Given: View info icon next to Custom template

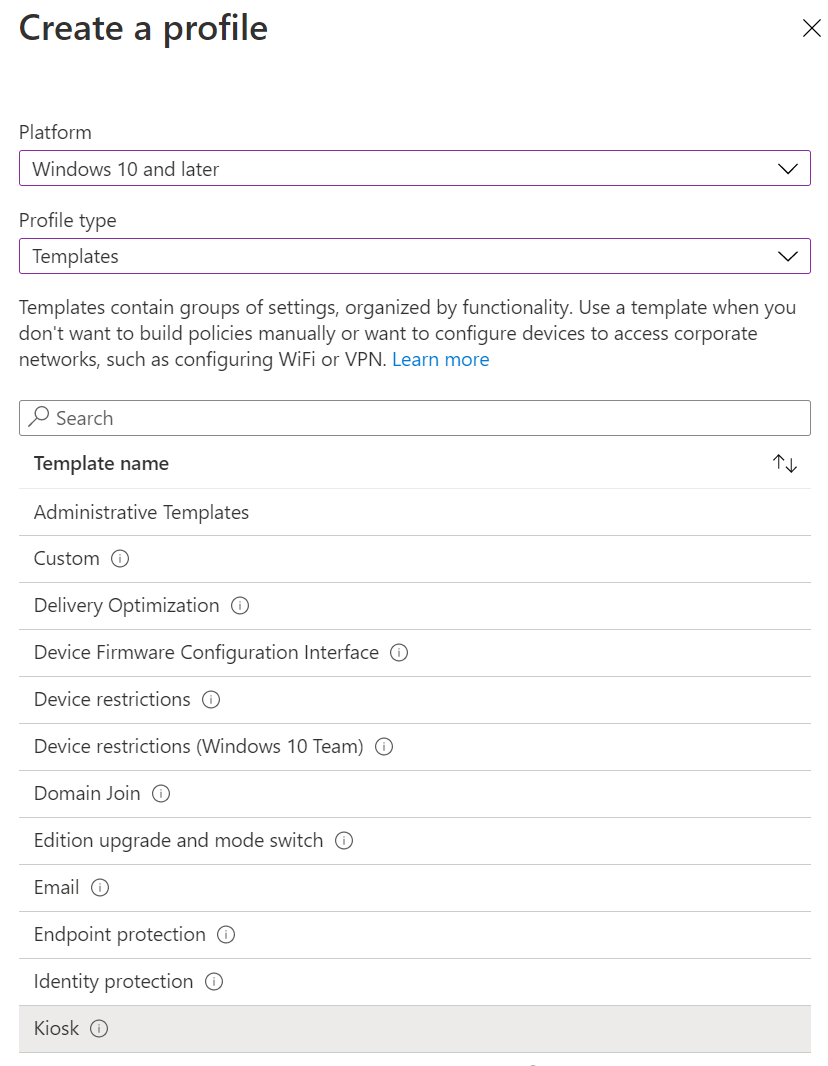Looking at the screenshot, I should pyautogui.click(x=120, y=559).
